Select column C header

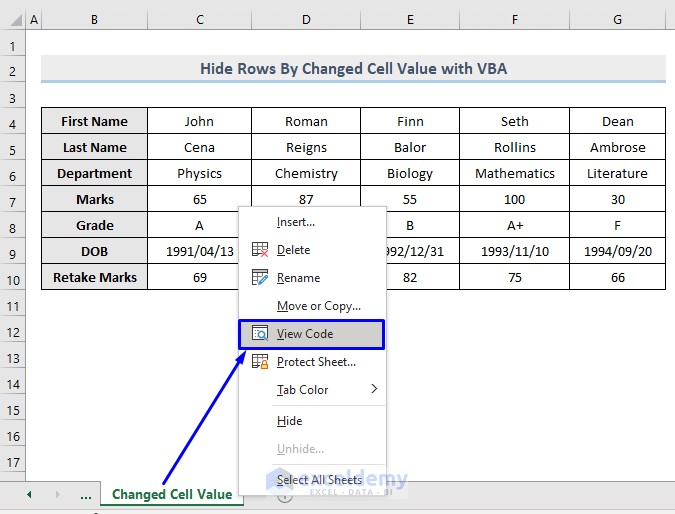(199, 20)
